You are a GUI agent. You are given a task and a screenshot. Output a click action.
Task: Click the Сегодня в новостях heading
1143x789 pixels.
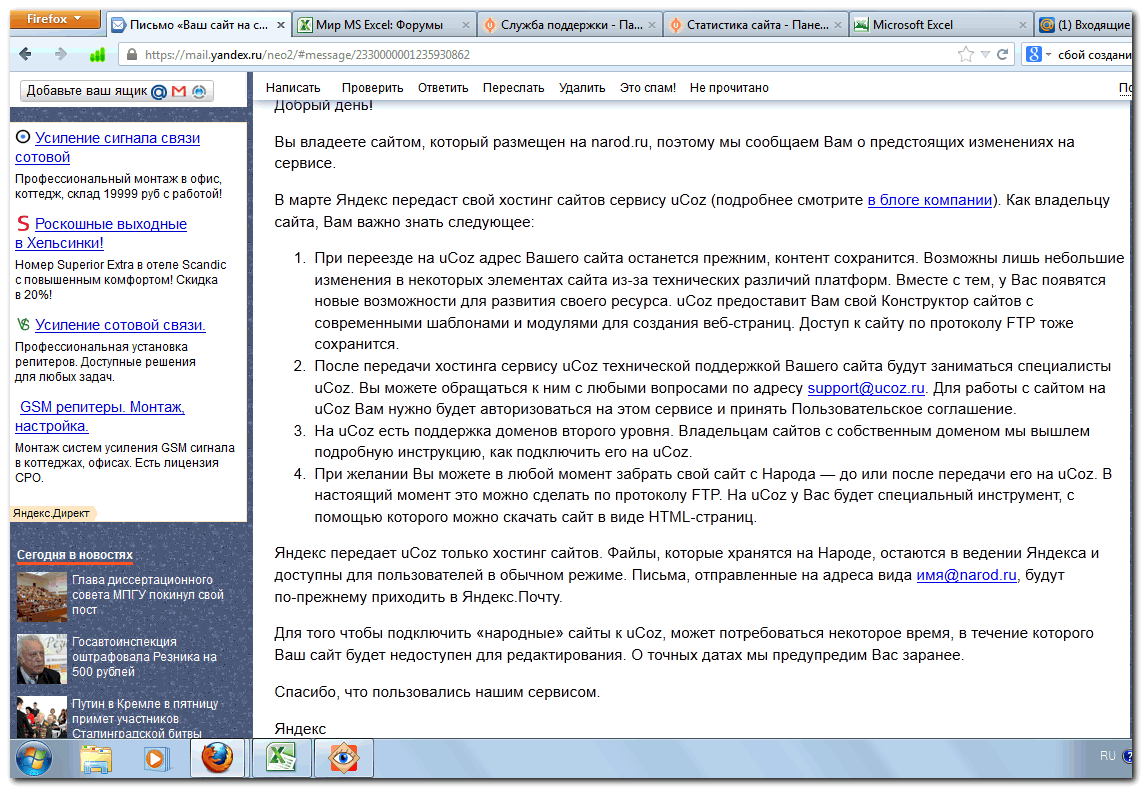pos(74,555)
